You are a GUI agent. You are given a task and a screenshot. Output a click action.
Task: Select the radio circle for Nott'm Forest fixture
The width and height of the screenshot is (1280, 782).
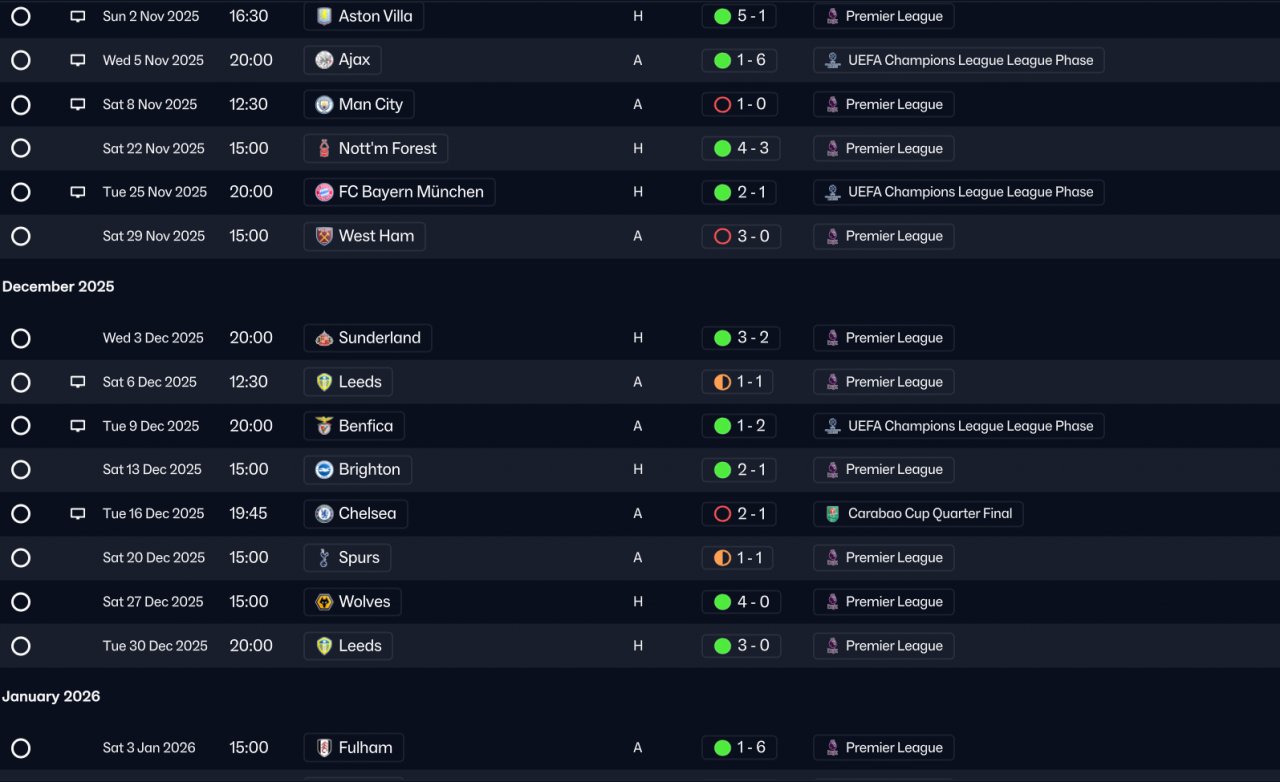coord(21,148)
